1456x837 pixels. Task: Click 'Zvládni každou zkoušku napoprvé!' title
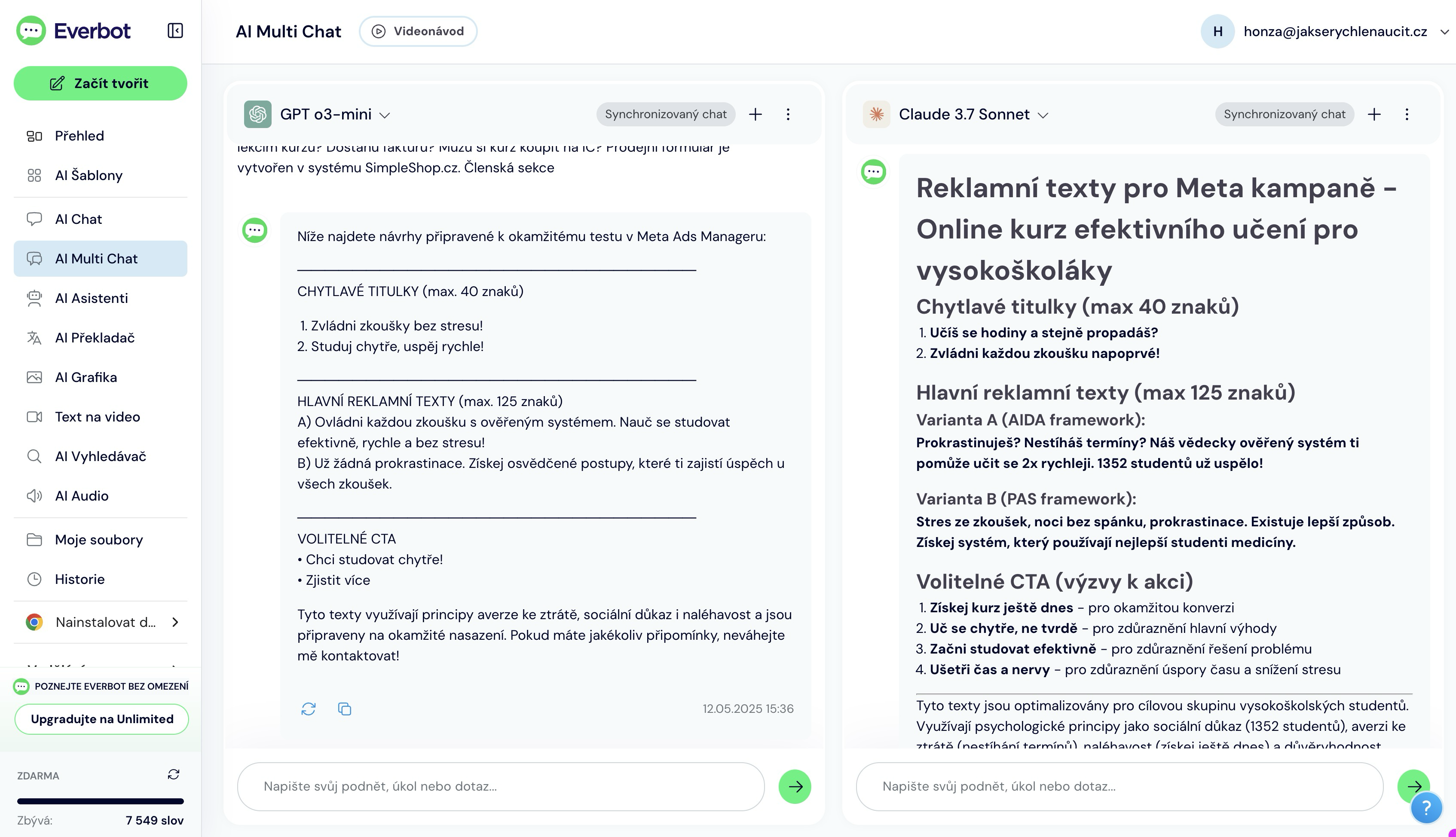pyautogui.click(x=1044, y=354)
